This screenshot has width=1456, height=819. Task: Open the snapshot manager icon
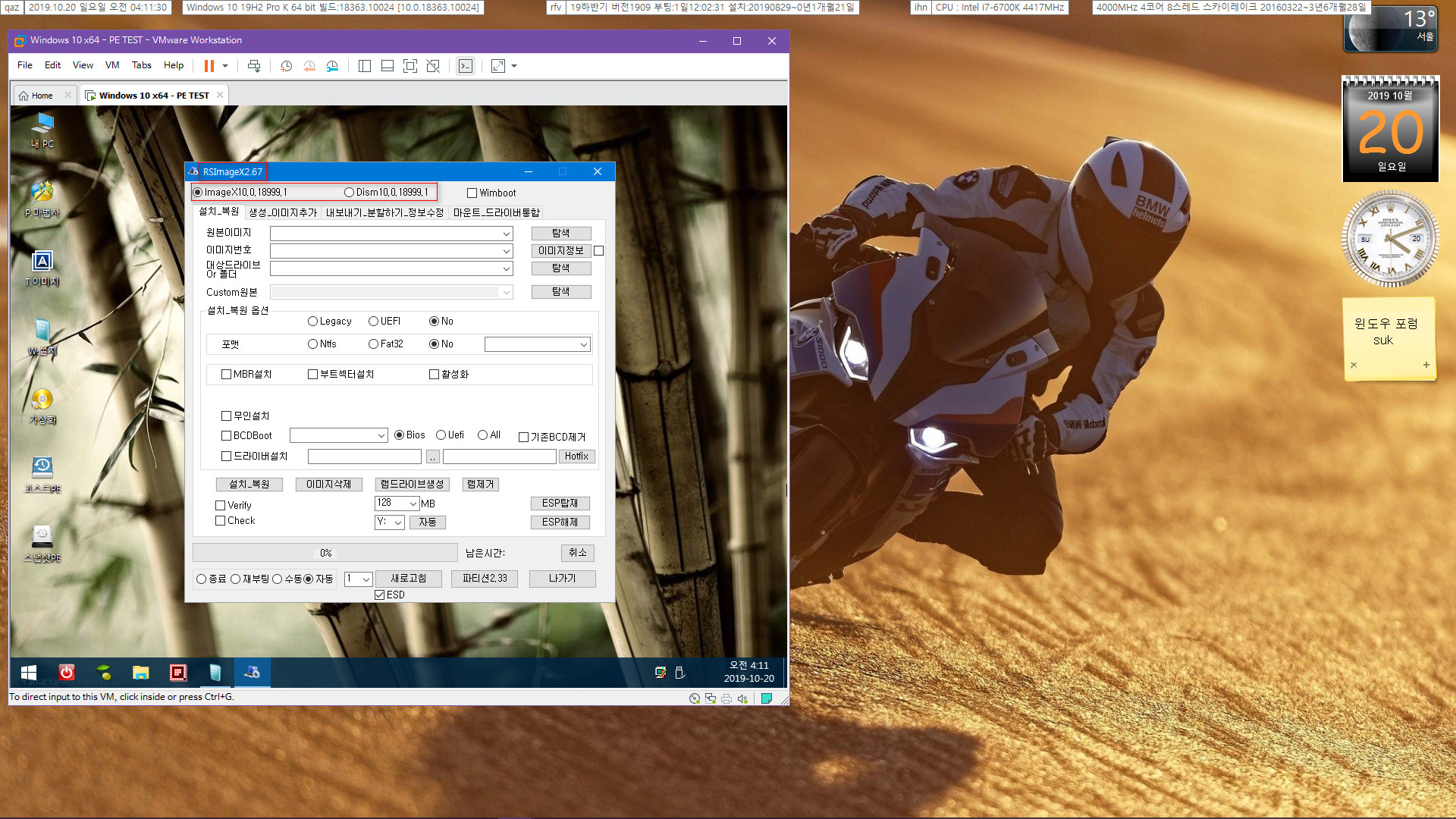(x=332, y=66)
